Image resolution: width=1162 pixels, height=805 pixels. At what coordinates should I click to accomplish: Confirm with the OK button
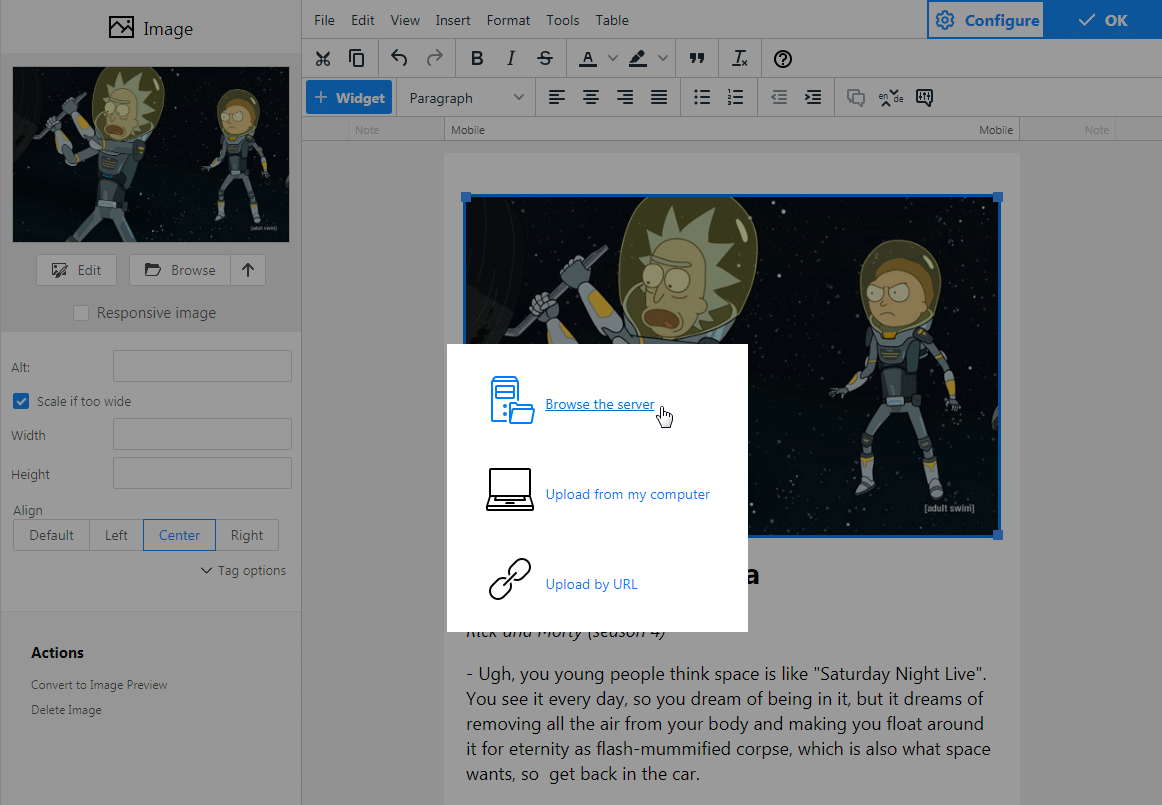[1103, 20]
